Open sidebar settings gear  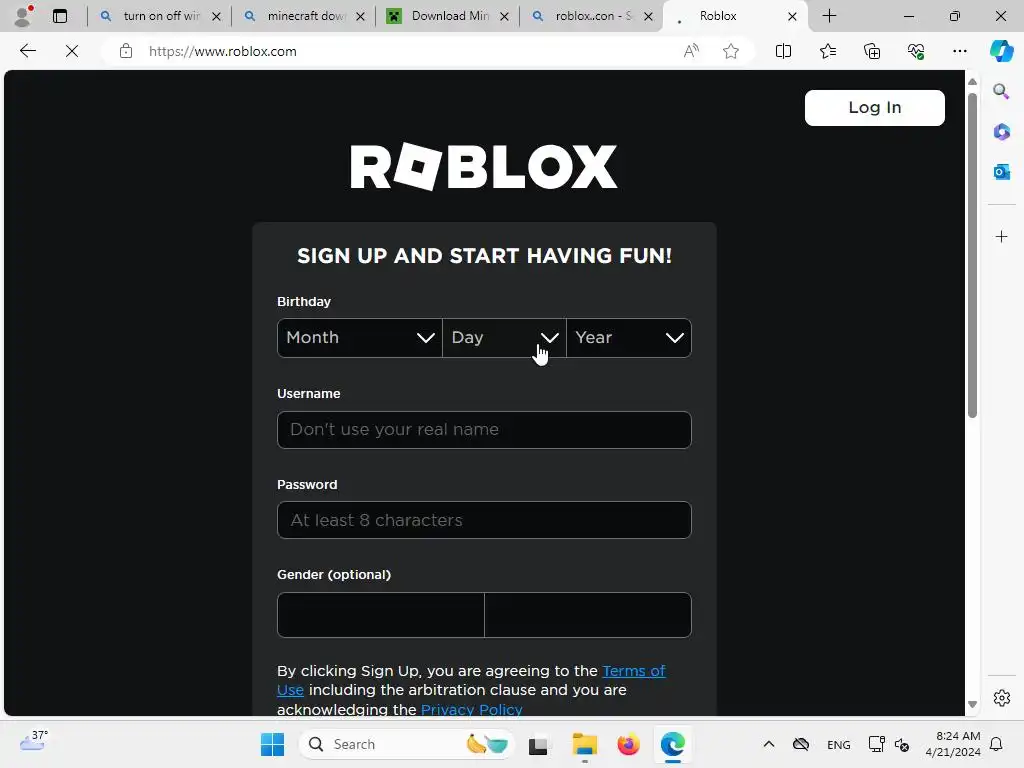[x=1001, y=698]
